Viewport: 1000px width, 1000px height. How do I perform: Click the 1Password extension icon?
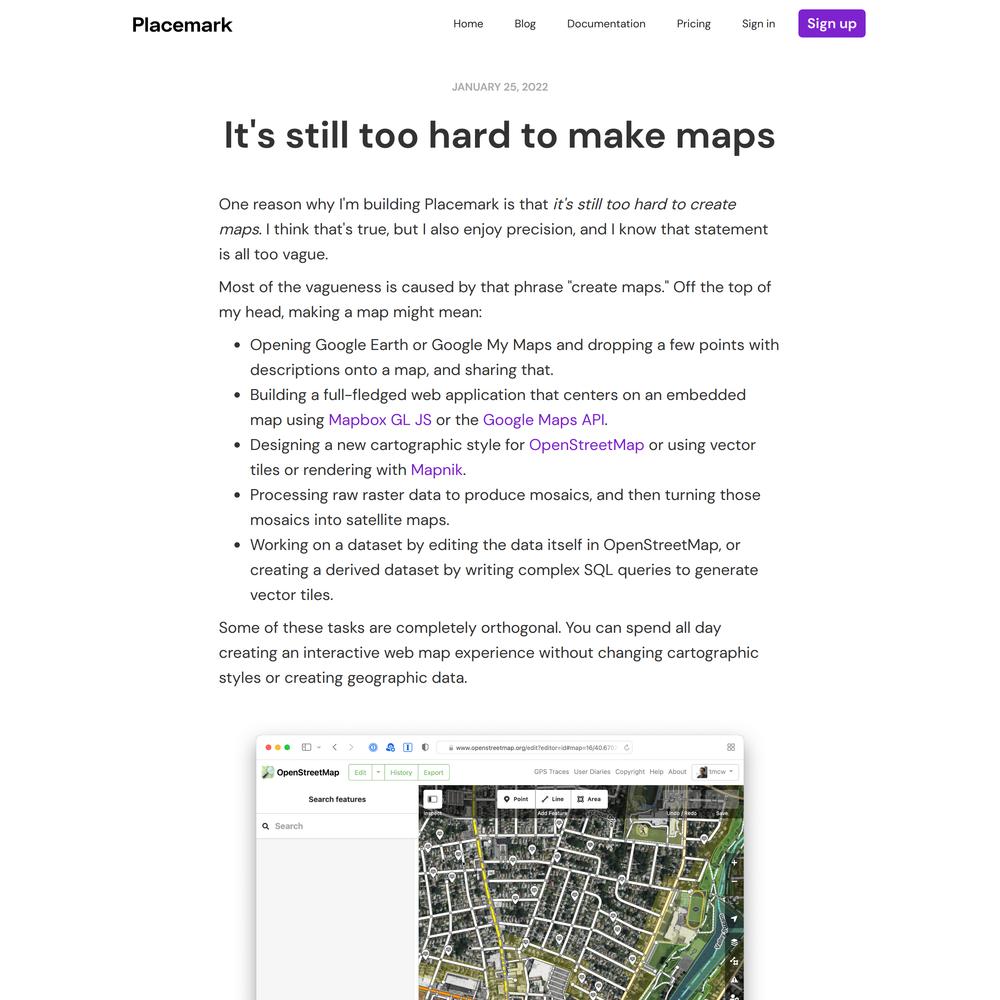(373, 747)
